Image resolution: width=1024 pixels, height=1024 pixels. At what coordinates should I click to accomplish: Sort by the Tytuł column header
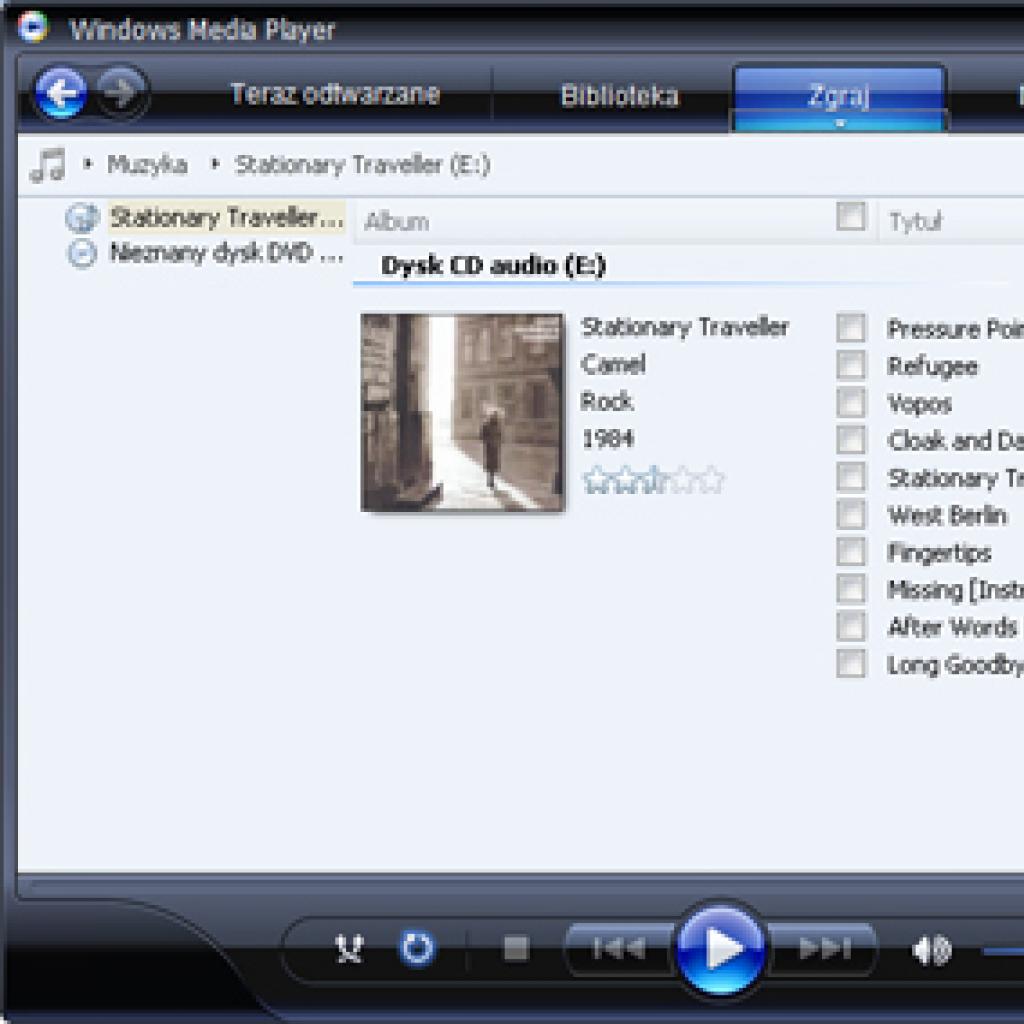coord(916,222)
